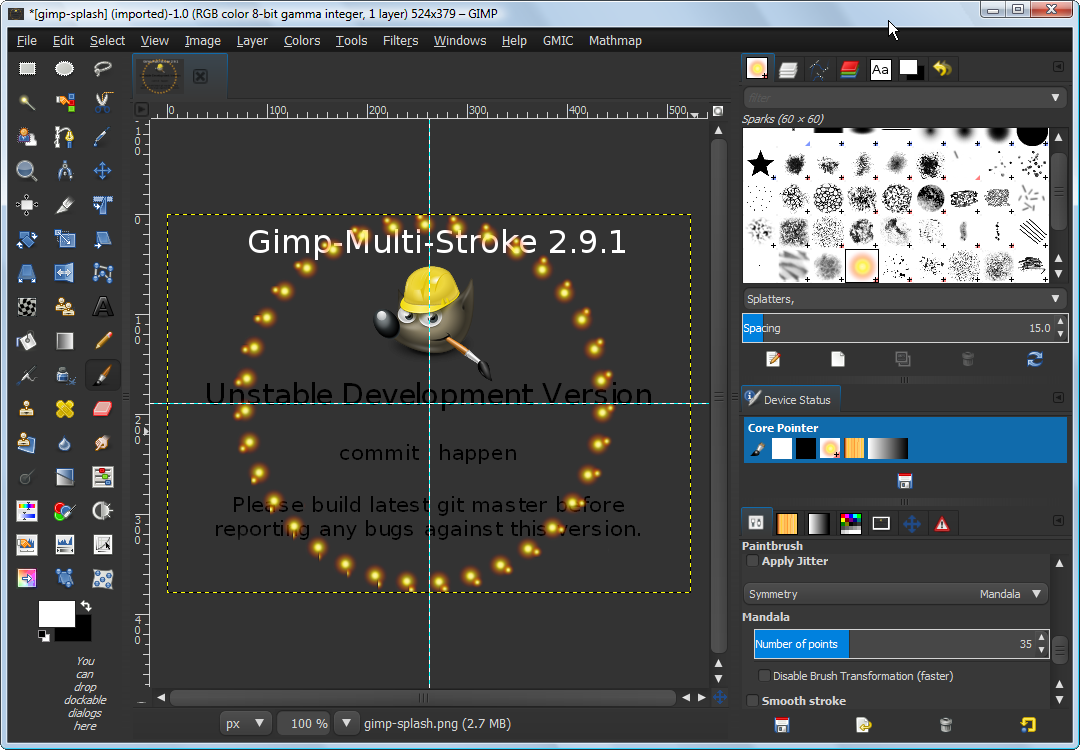Save tool preset at bottom of options

click(782, 725)
